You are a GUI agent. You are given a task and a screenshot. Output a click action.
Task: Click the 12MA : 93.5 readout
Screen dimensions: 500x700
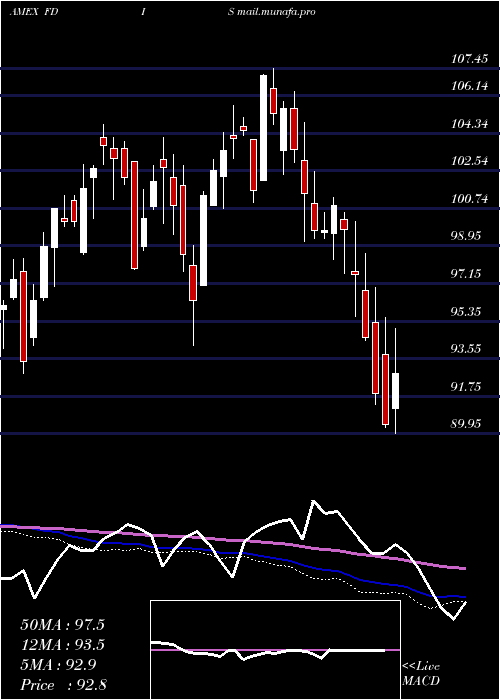click(62, 645)
